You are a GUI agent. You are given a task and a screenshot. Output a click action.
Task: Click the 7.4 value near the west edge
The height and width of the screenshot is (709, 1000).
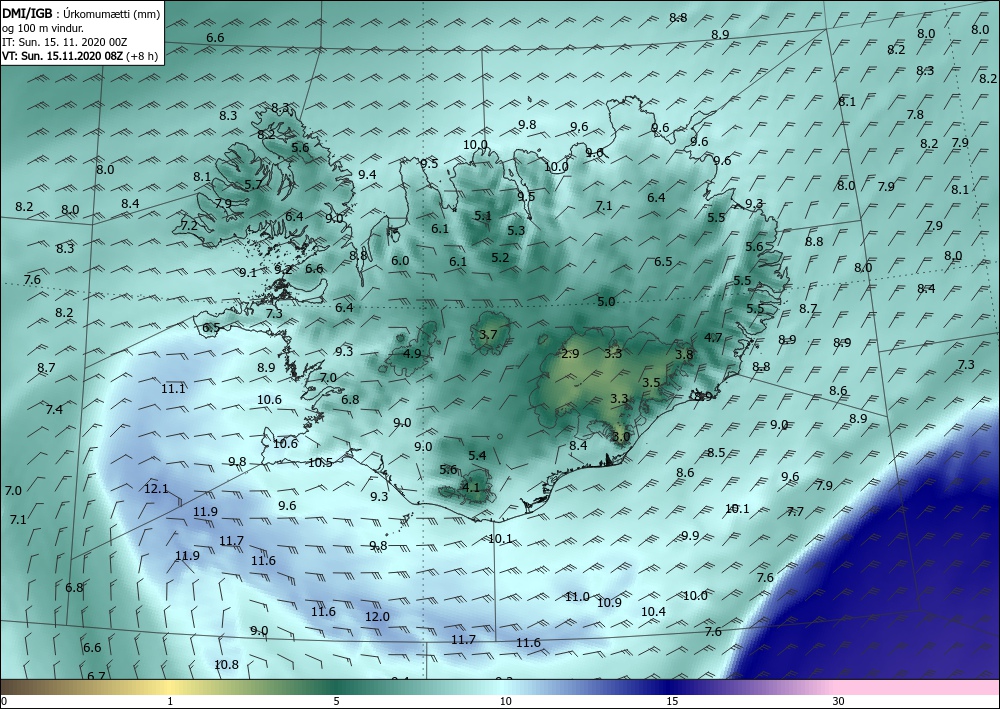click(x=54, y=409)
